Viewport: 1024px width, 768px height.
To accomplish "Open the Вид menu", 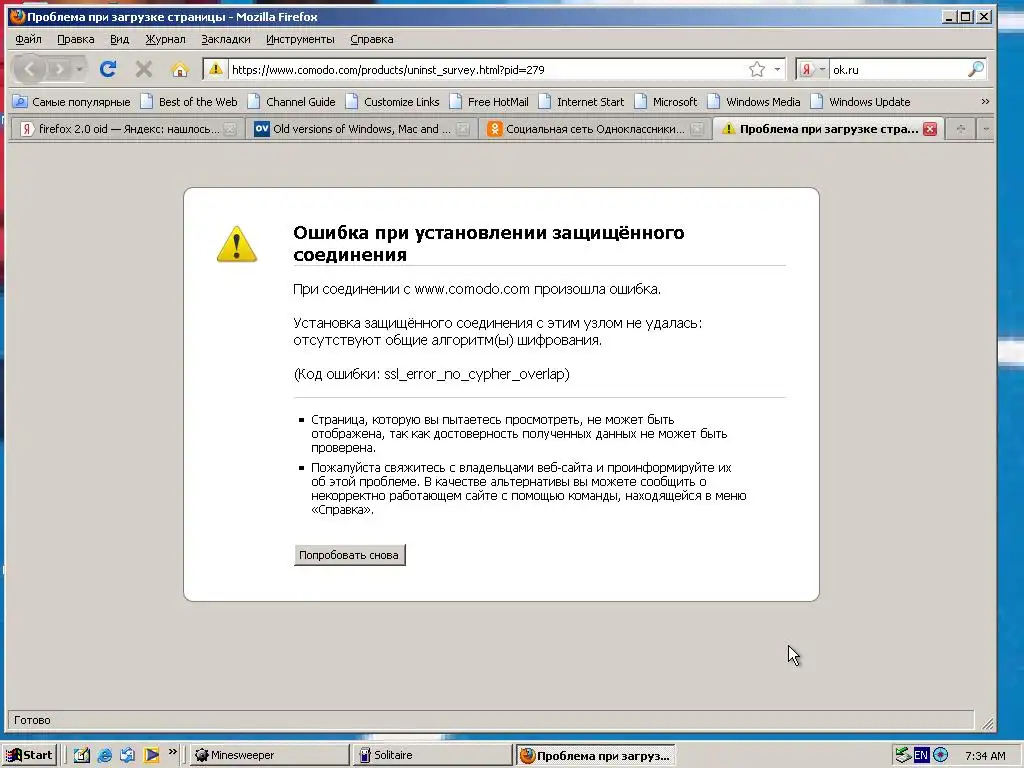I will [x=120, y=39].
